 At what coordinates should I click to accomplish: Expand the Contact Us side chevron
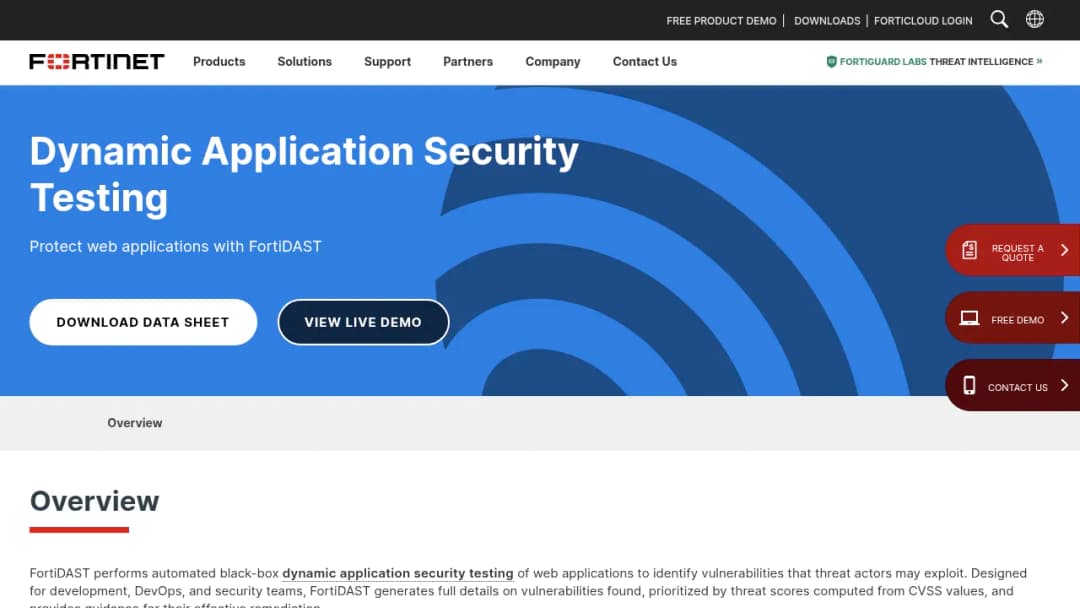[1064, 385]
